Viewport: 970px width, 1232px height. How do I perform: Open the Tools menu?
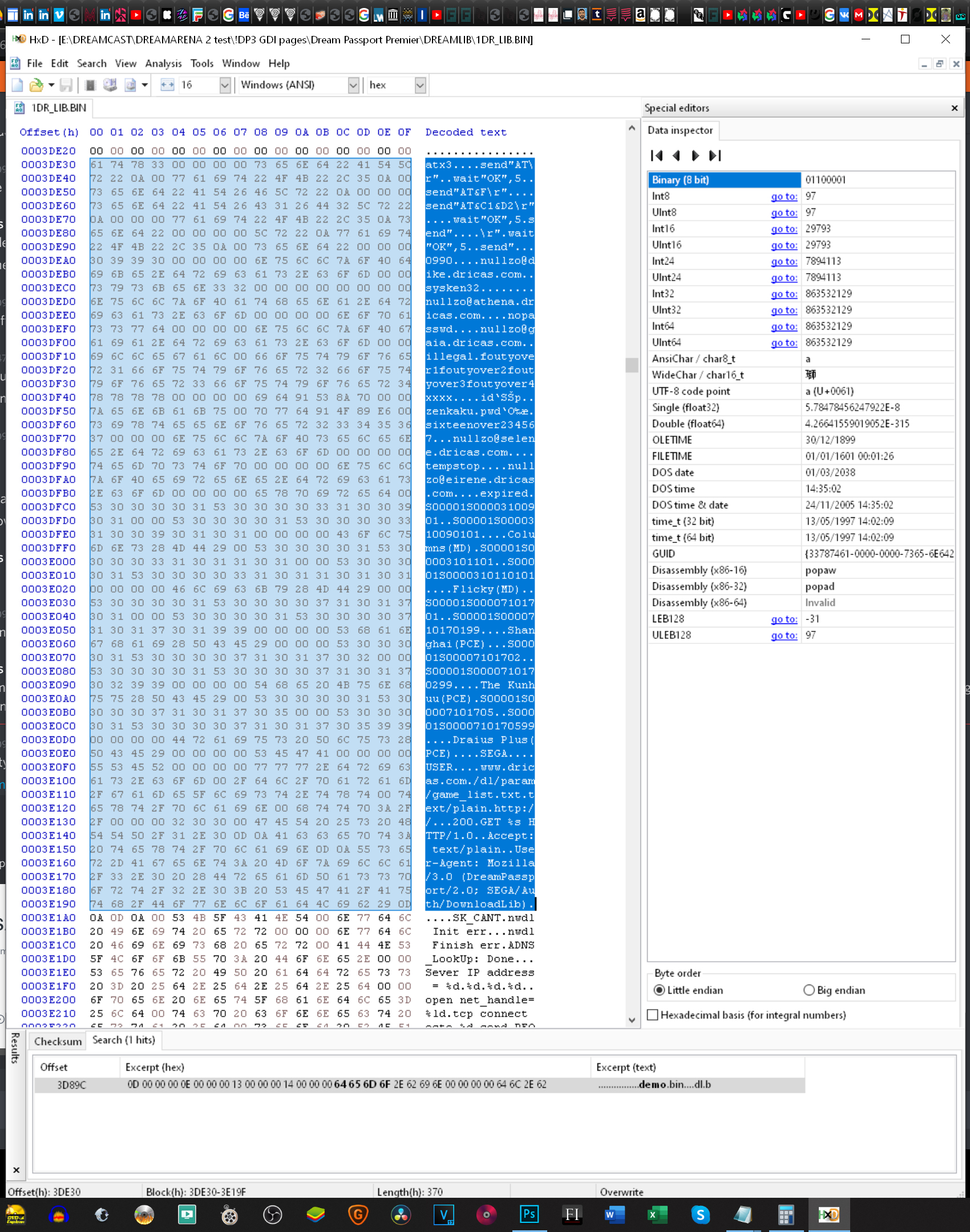click(x=202, y=63)
